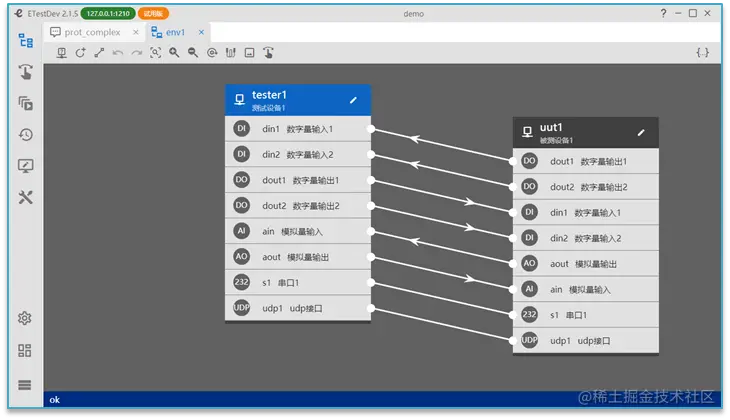Select uut1 aout row

coord(586,264)
